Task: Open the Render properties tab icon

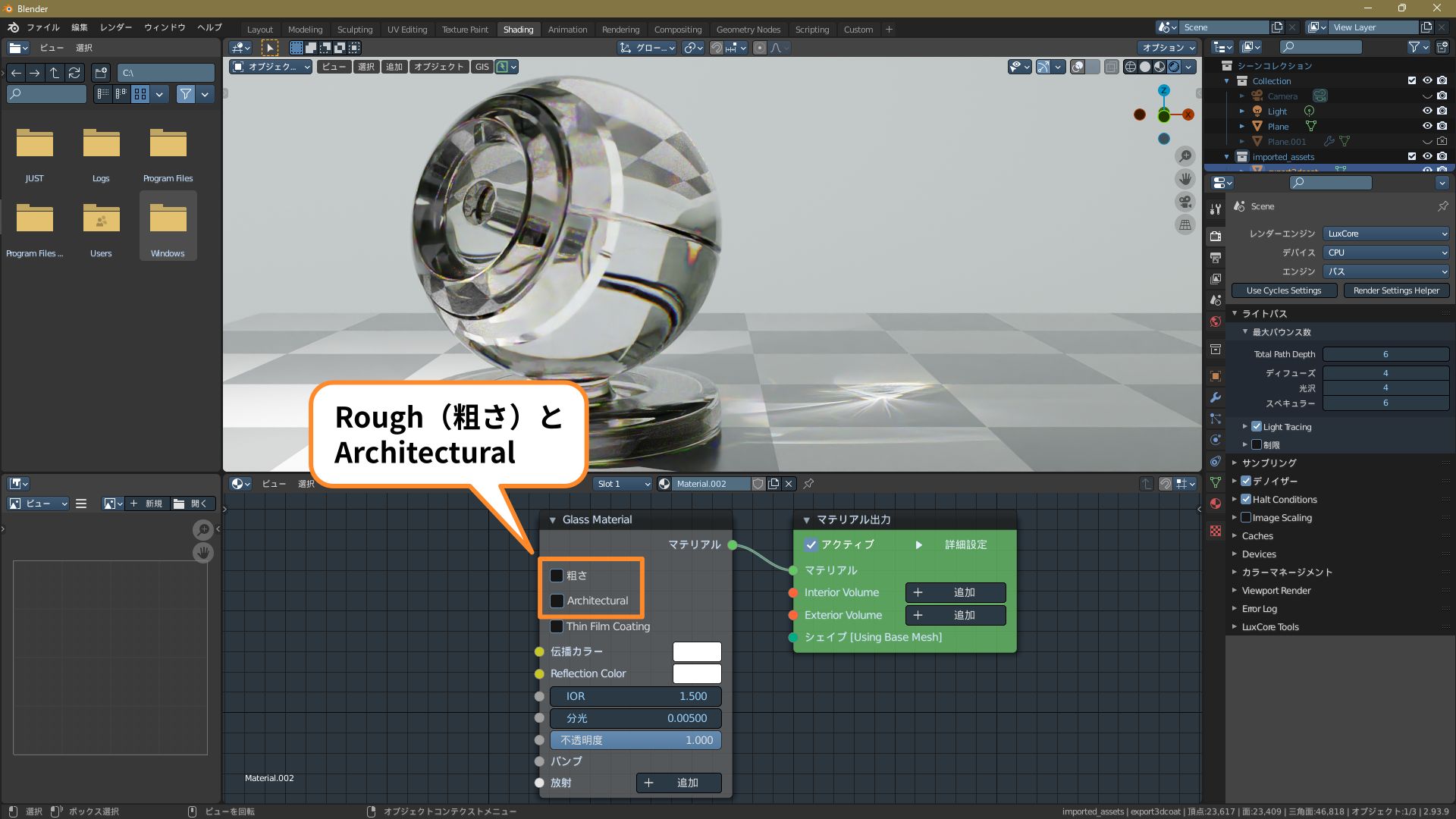Action: tap(1216, 236)
